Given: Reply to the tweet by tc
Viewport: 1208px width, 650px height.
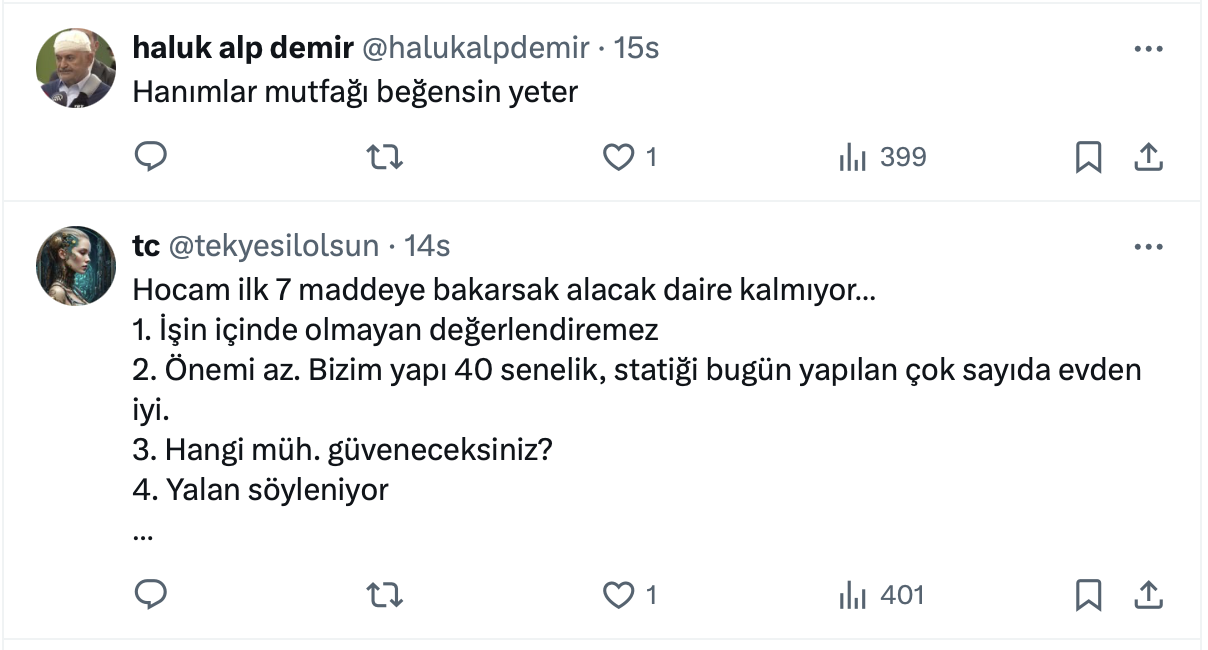Looking at the screenshot, I should pos(150,595).
